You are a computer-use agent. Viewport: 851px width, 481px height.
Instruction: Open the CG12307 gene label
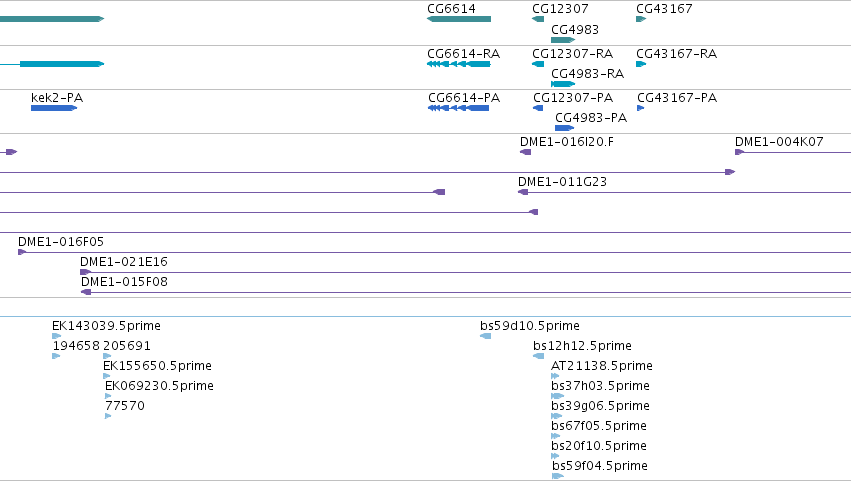point(560,9)
